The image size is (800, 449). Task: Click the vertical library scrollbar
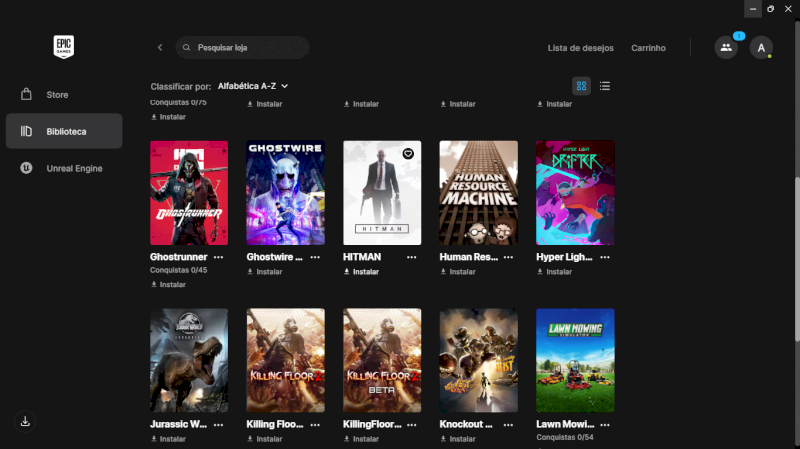(x=796, y=260)
